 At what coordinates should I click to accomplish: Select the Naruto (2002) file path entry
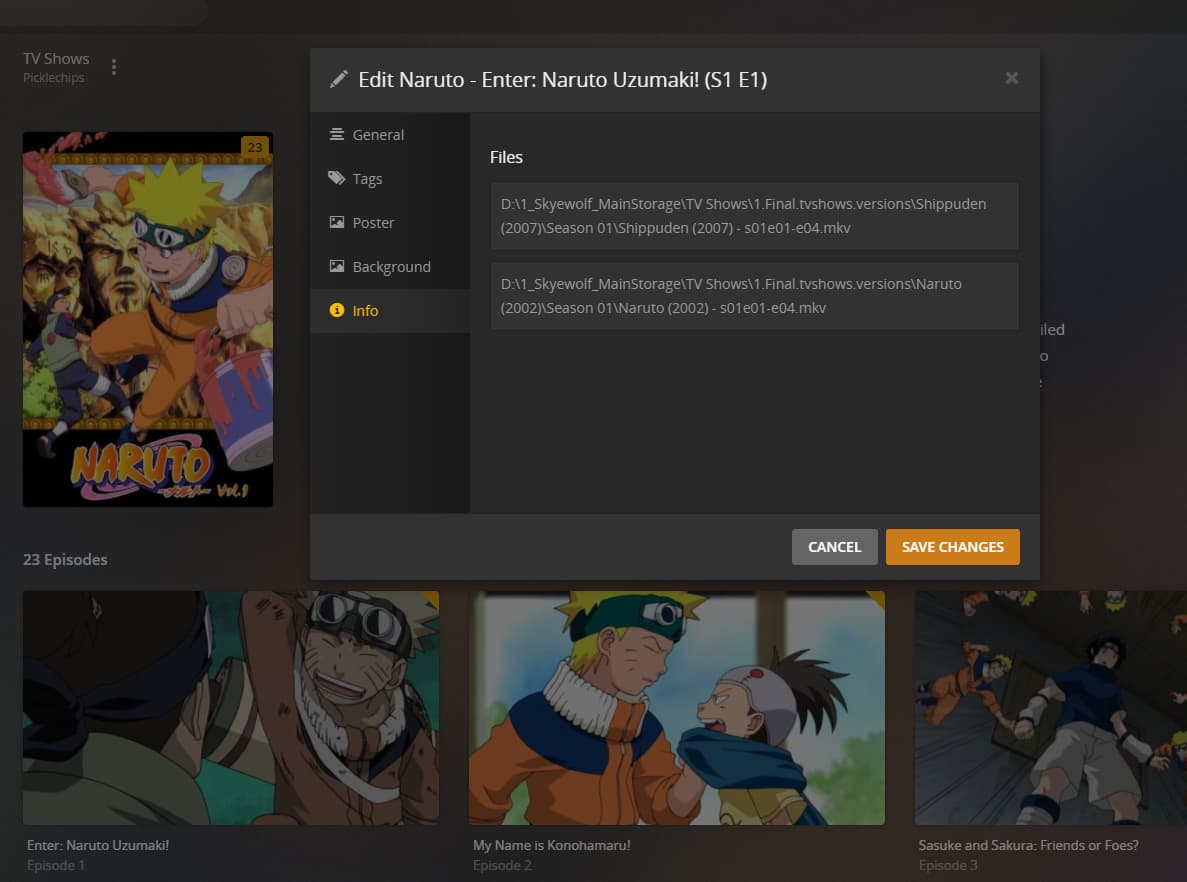[x=753, y=295]
